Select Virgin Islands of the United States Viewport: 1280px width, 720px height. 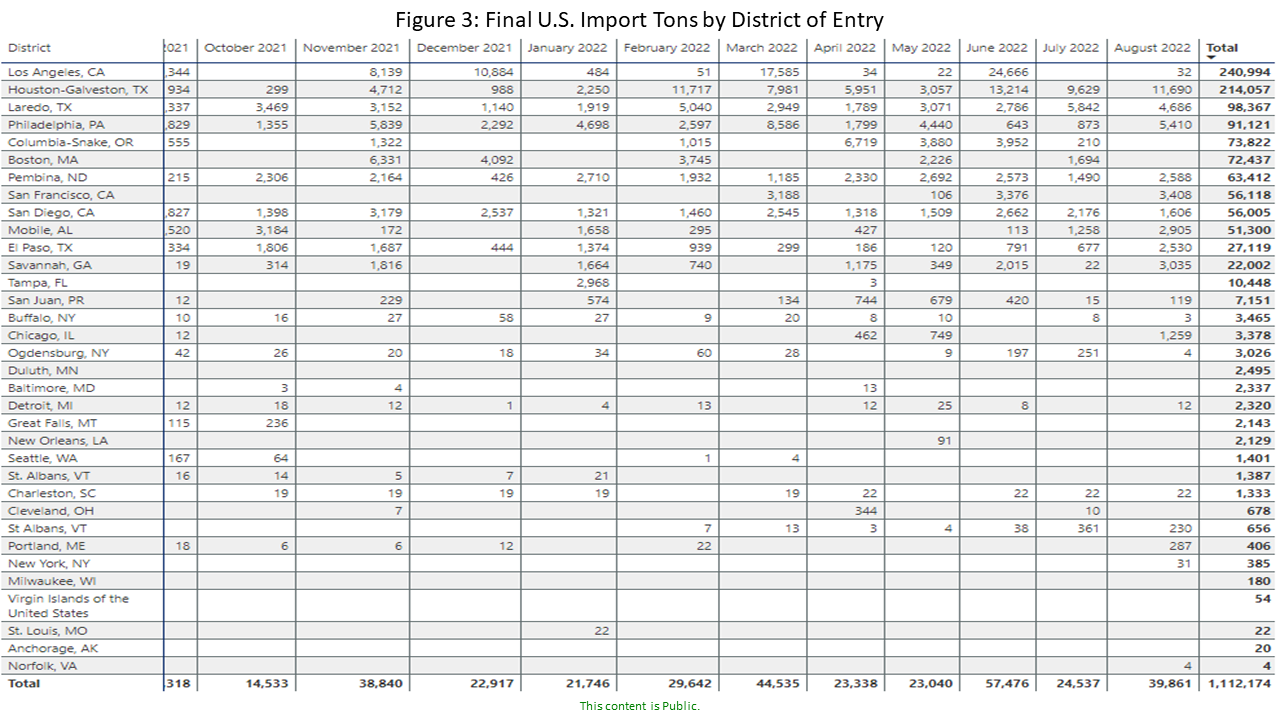(68, 606)
